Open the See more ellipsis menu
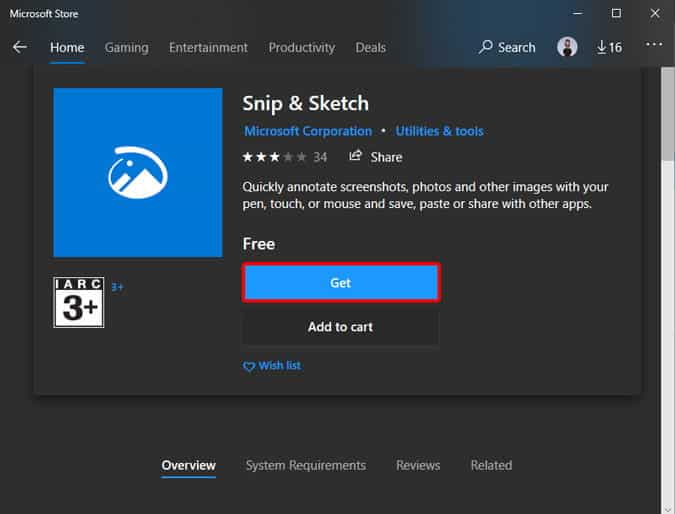675x514 pixels. [x=653, y=44]
